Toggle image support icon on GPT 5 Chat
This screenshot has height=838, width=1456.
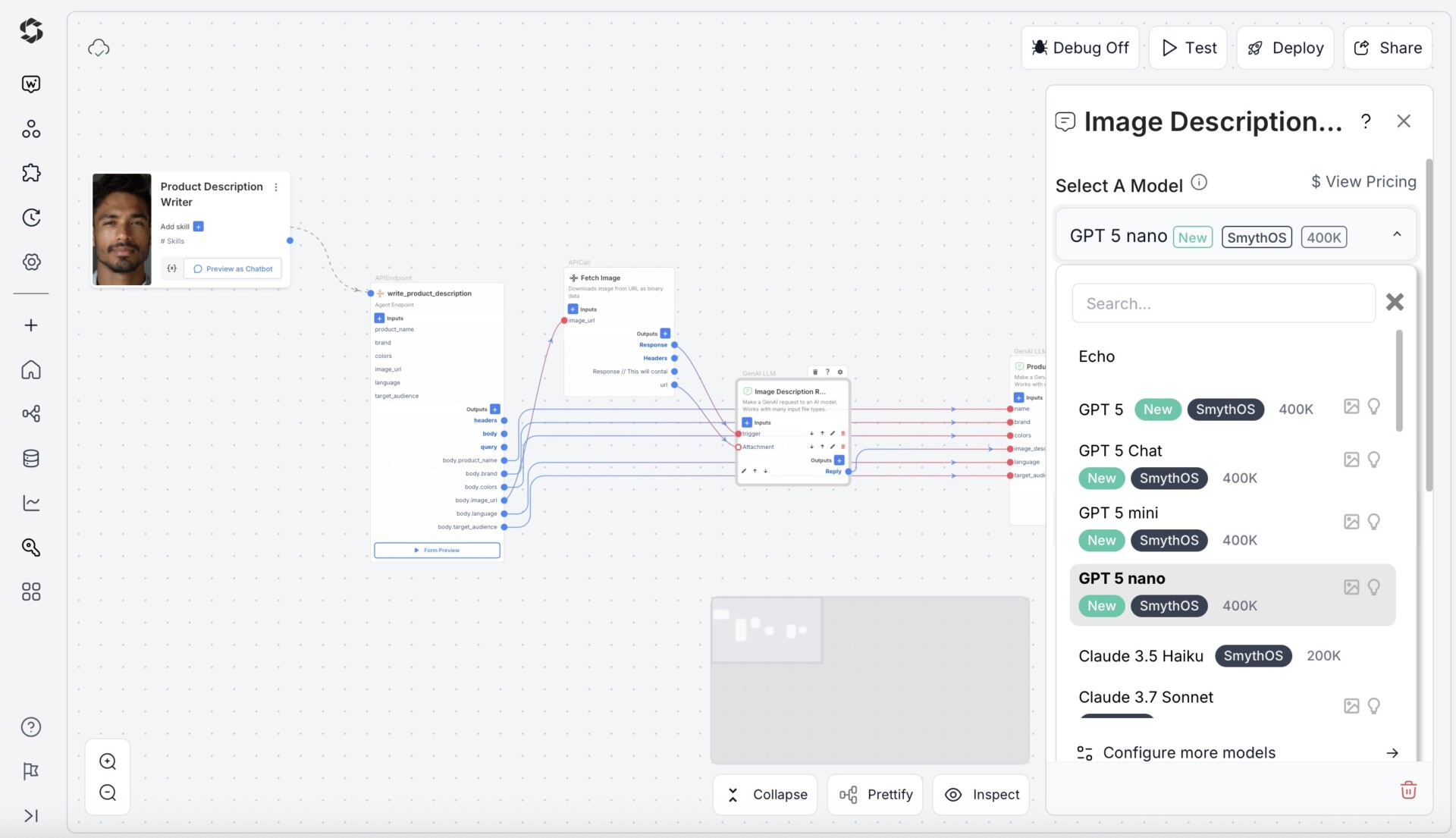click(x=1351, y=460)
